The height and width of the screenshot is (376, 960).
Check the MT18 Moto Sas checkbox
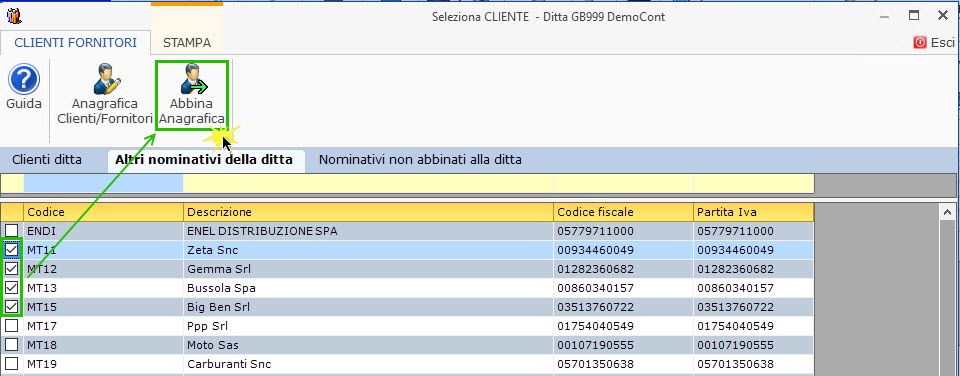coord(12,345)
